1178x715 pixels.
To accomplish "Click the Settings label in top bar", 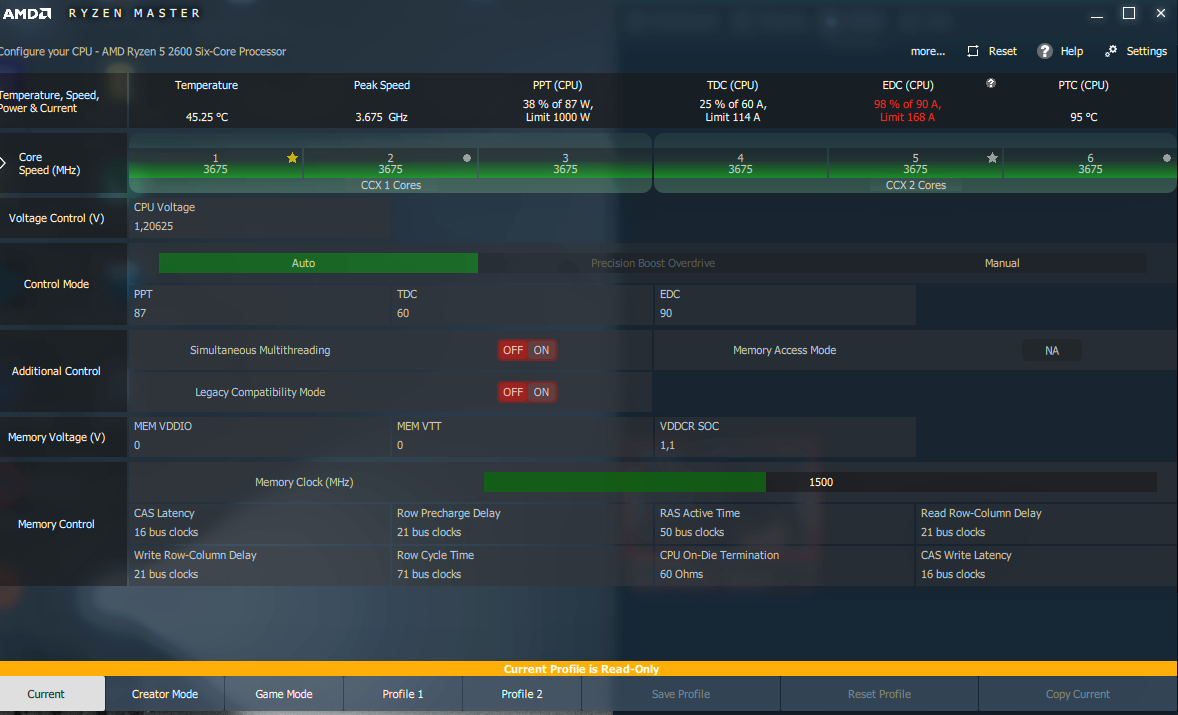I will (1146, 51).
